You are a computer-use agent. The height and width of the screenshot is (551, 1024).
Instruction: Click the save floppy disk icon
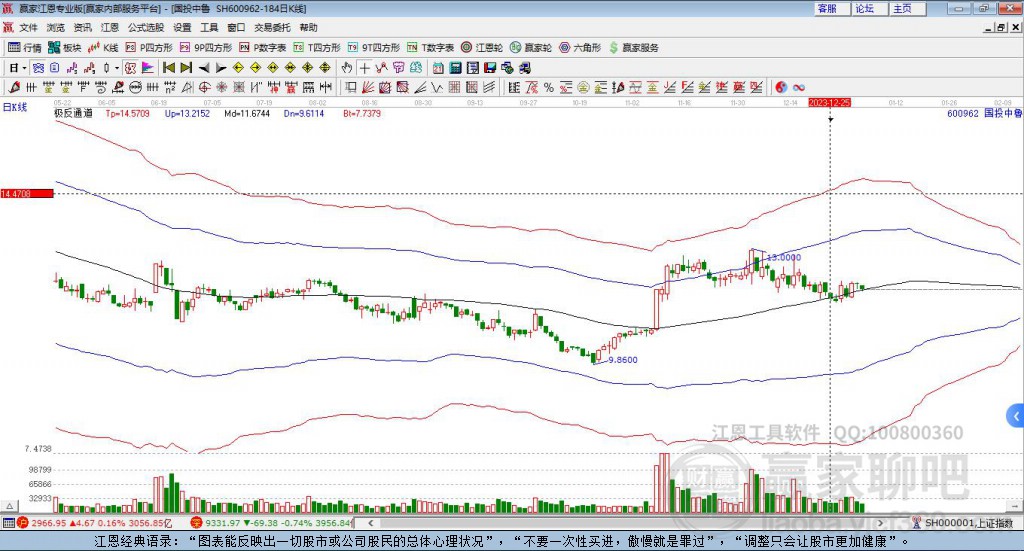[x=490, y=68]
